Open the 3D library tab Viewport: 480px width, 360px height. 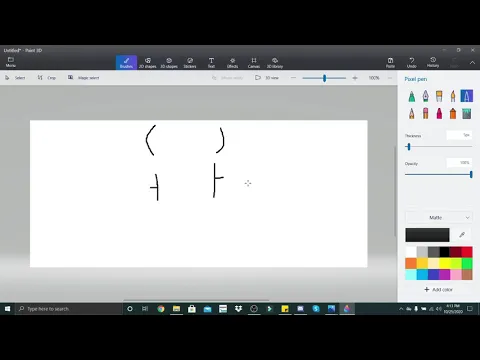(x=275, y=62)
